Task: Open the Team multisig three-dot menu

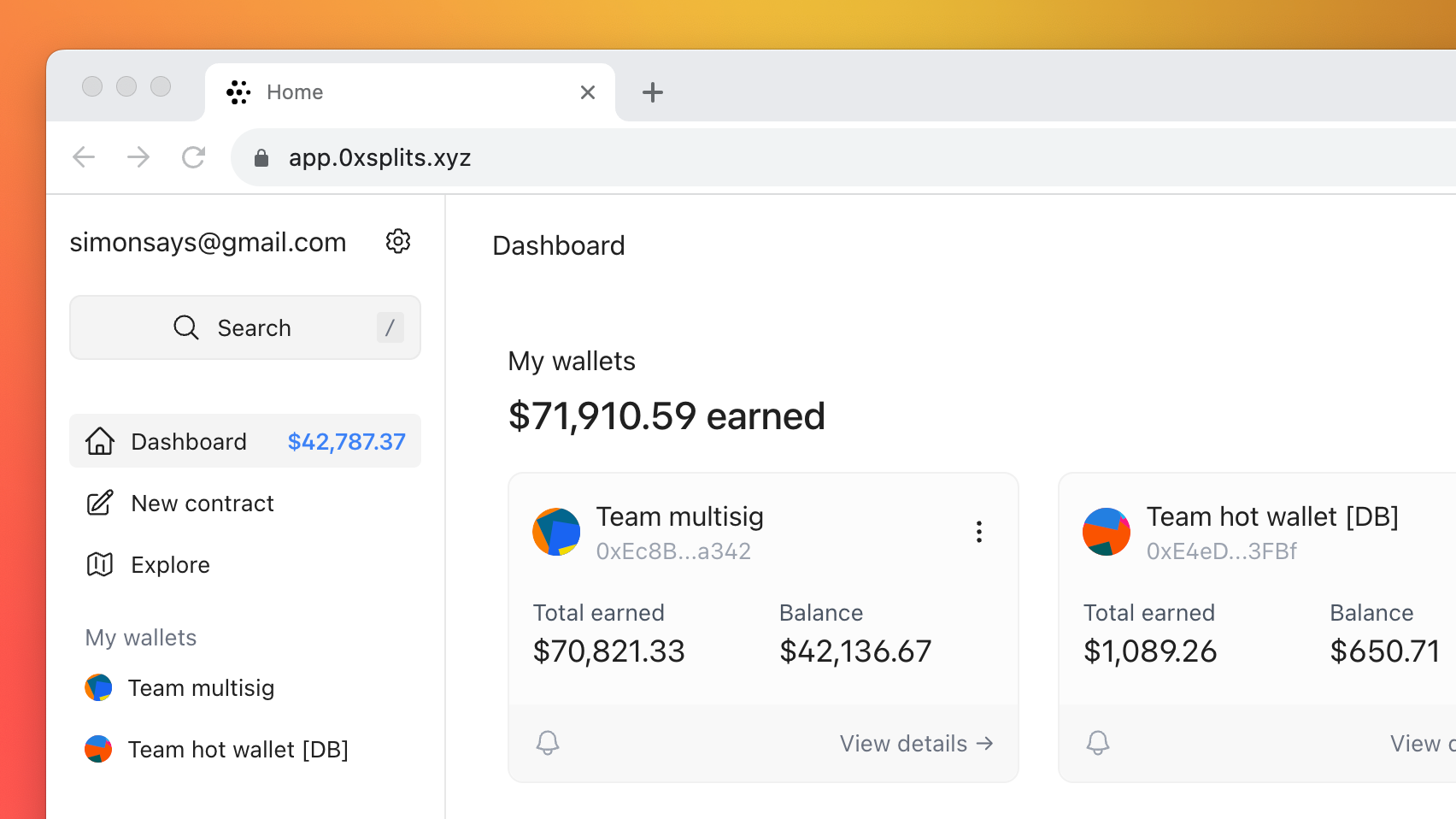Action: point(979,532)
